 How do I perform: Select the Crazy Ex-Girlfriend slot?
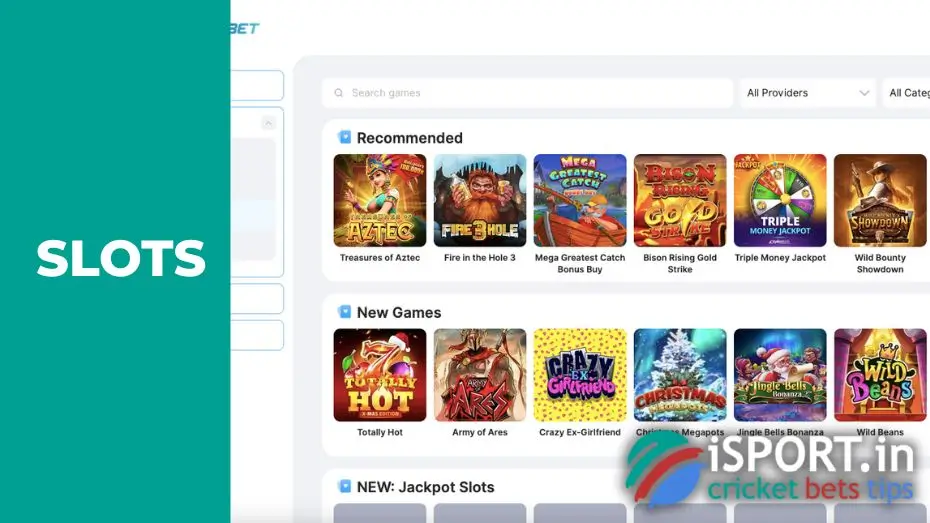click(x=580, y=375)
